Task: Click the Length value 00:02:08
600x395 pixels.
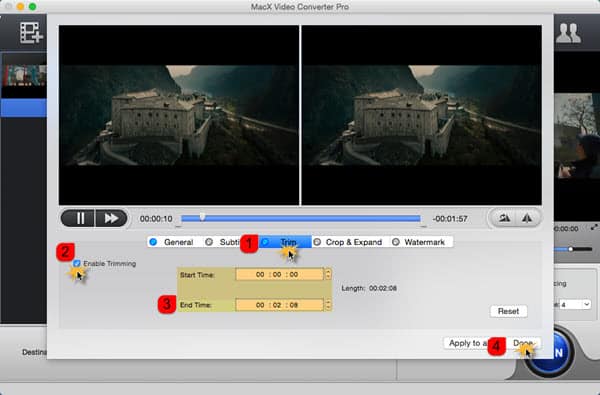Action: pyautogui.click(x=383, y=288)
